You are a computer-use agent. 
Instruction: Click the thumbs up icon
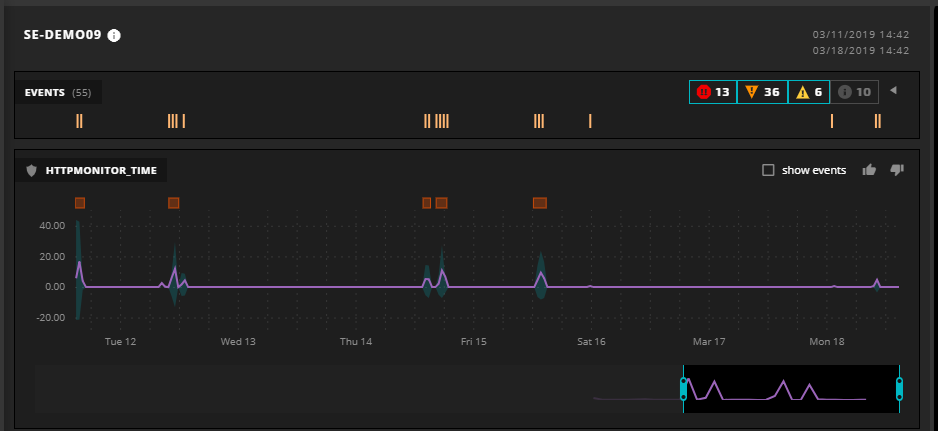[869, 170]
